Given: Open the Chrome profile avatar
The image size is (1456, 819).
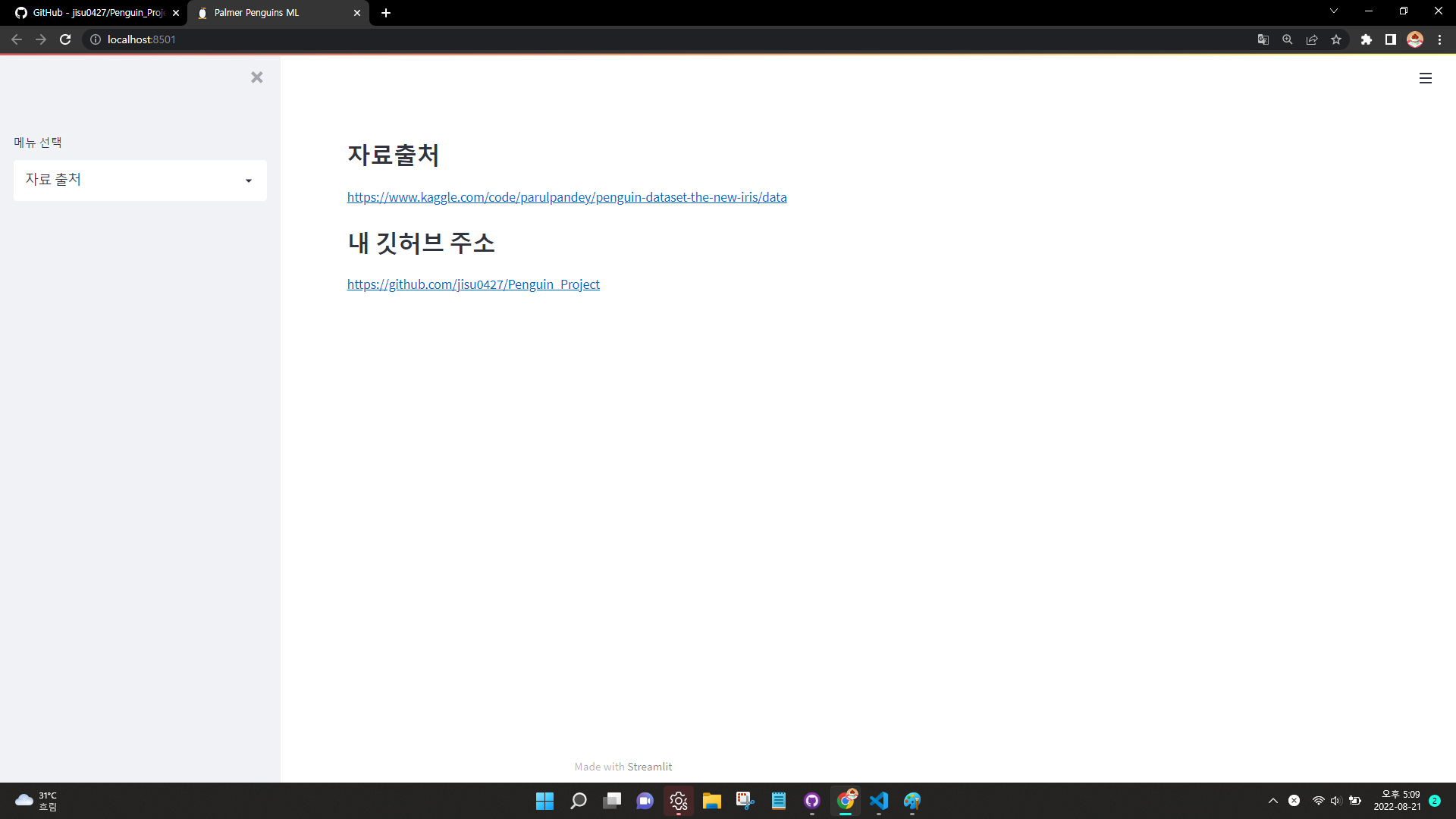Looking at the screenshot, I should pyautogui.click(x=1415, y=39).
